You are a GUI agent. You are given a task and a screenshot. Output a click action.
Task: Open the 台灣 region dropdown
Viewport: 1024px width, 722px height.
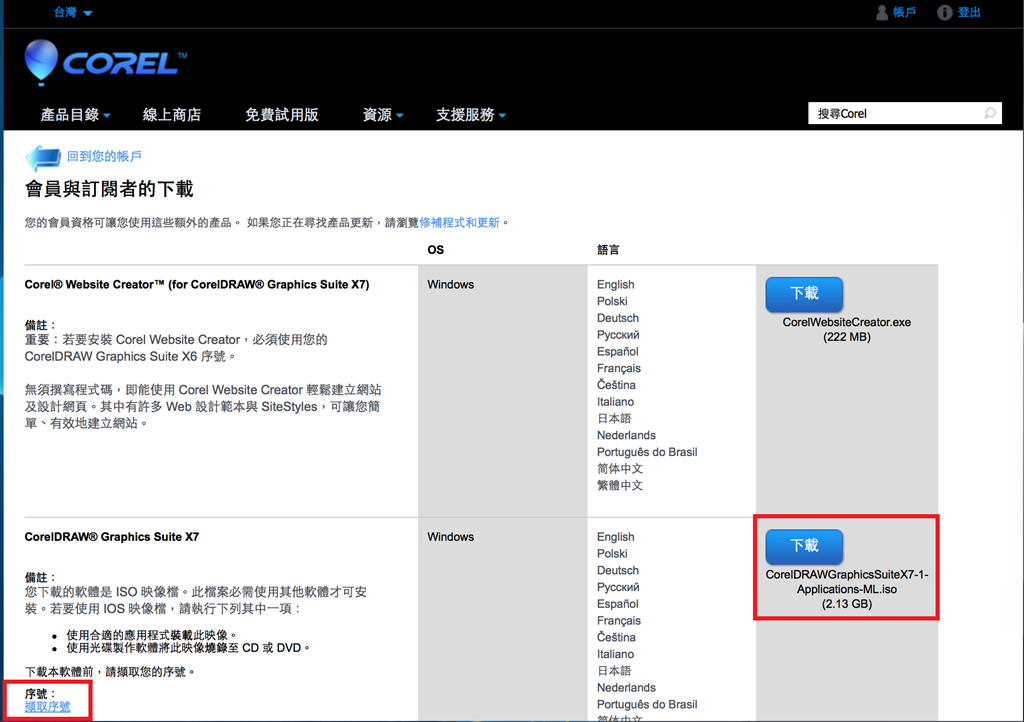point(72,12)
